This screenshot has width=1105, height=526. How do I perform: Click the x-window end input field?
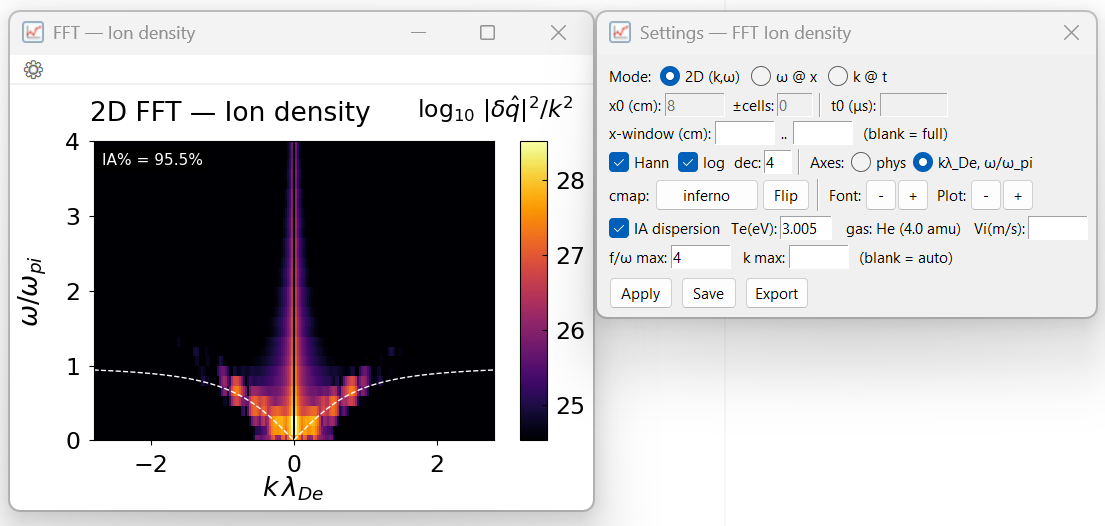pos(822,133)
